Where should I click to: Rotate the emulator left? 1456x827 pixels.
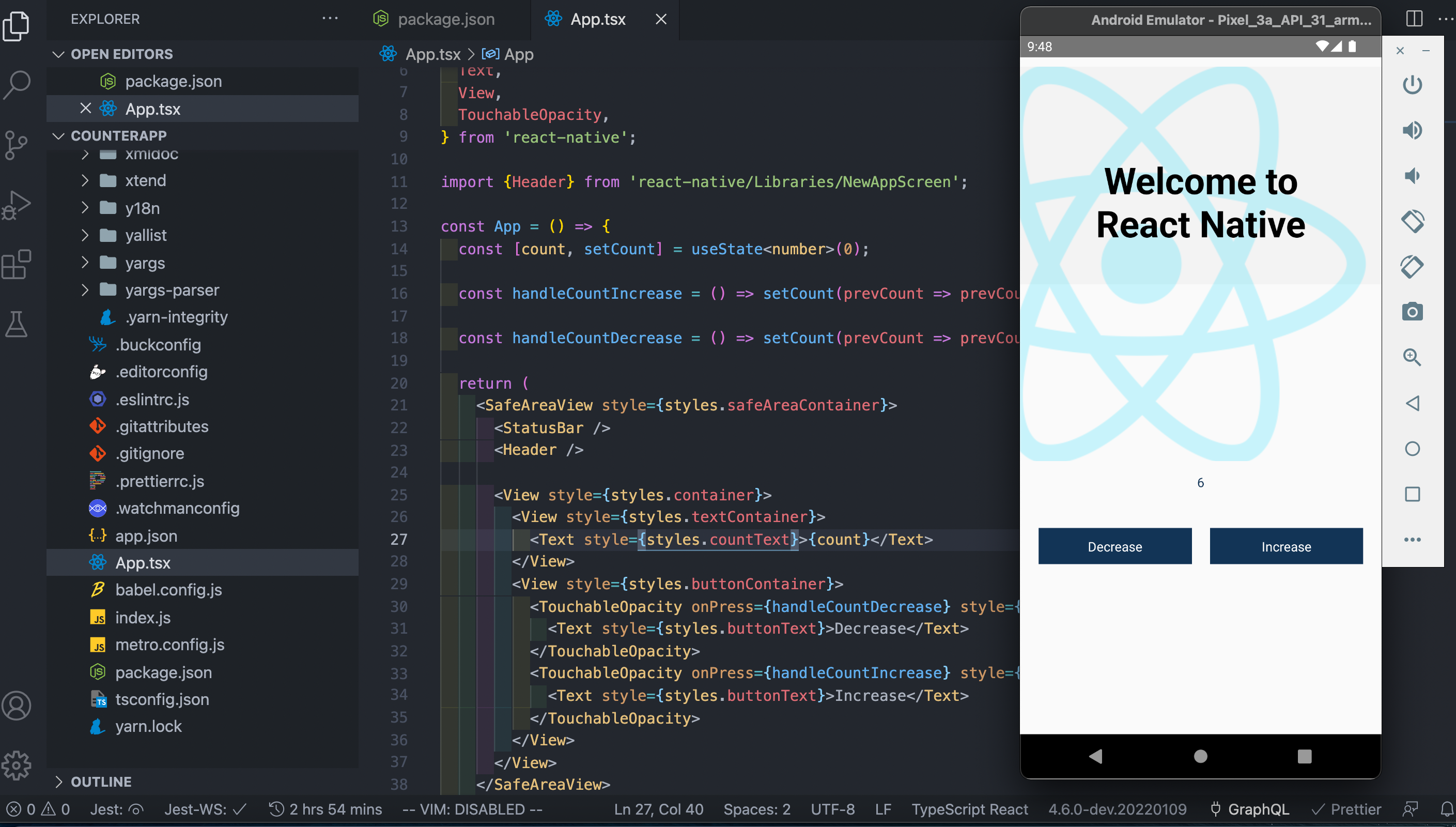(1412, 221)
